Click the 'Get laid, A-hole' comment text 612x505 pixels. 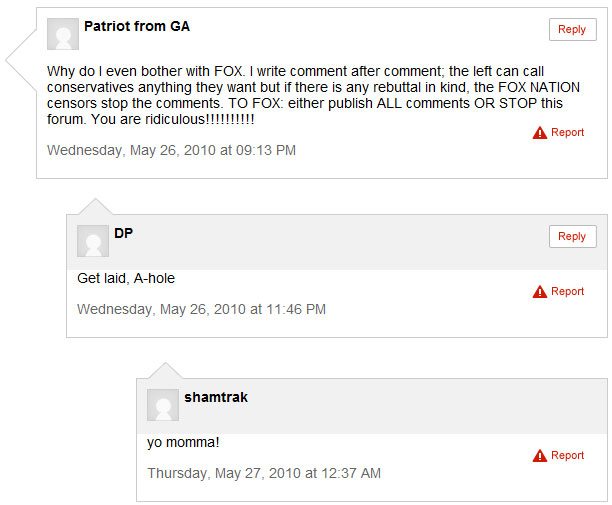pyautogui.click(x=126, y=278)
